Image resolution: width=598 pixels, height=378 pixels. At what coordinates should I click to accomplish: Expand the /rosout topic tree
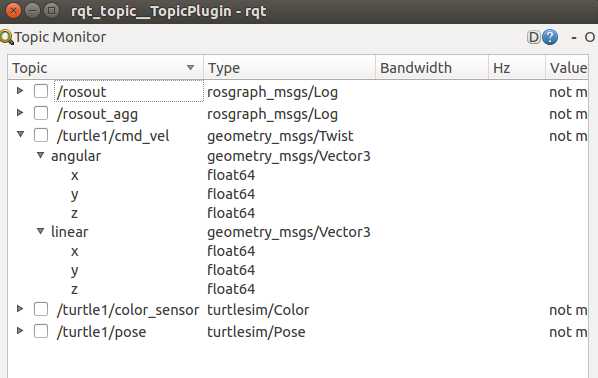tap(20, 91)
